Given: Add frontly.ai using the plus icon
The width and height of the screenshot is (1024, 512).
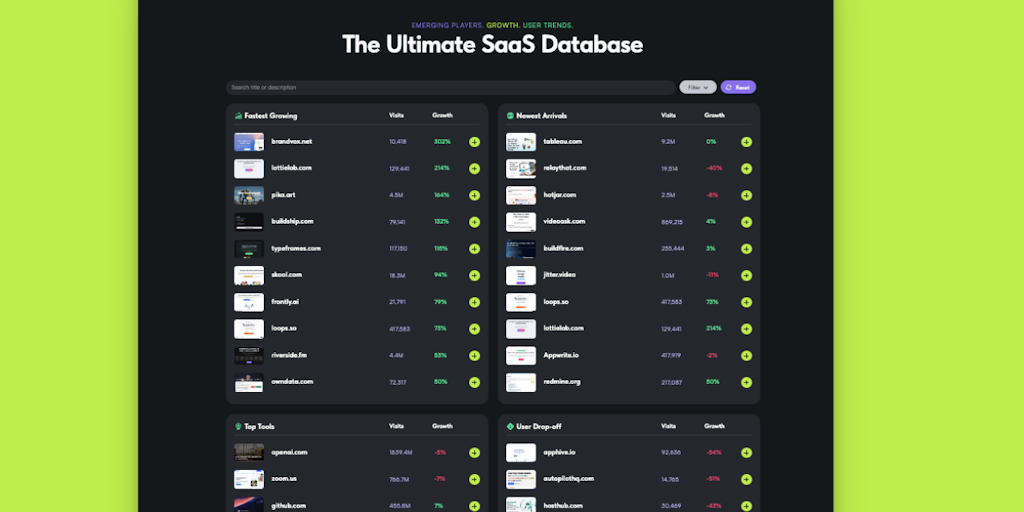Looking at the screenshot, I should tap(474, 302).
